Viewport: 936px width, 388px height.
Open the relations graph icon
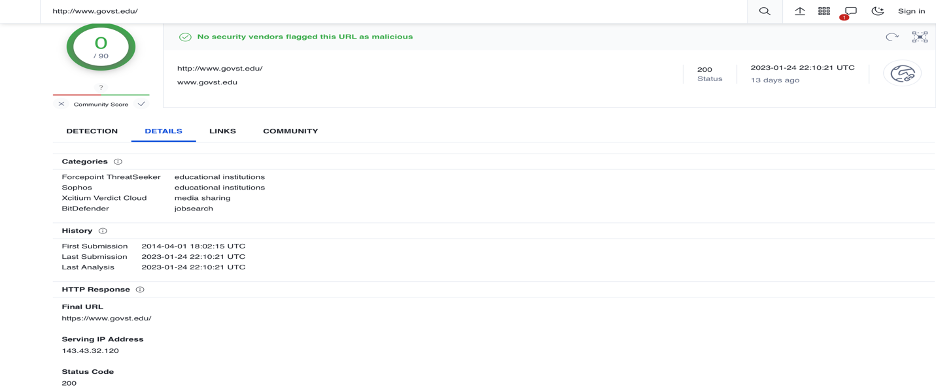tap(919, 37)
